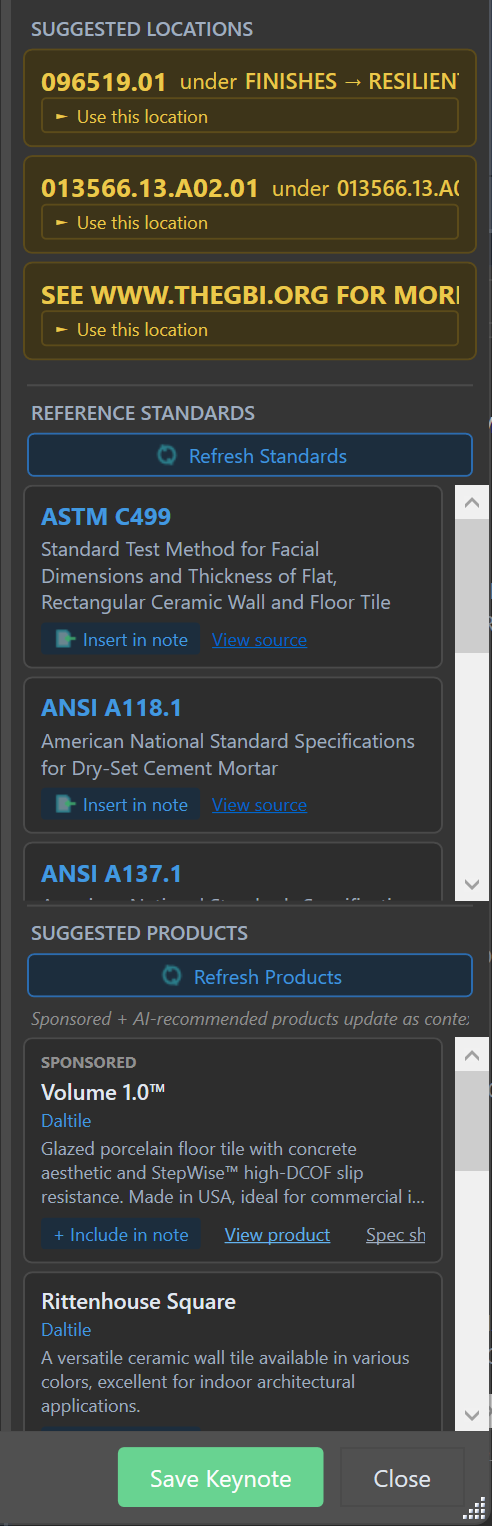The width and height of the screenshot is (492, 1526).
Task: Use the 013566.13.A02.01 suggested location
Action: pos(250,222)
